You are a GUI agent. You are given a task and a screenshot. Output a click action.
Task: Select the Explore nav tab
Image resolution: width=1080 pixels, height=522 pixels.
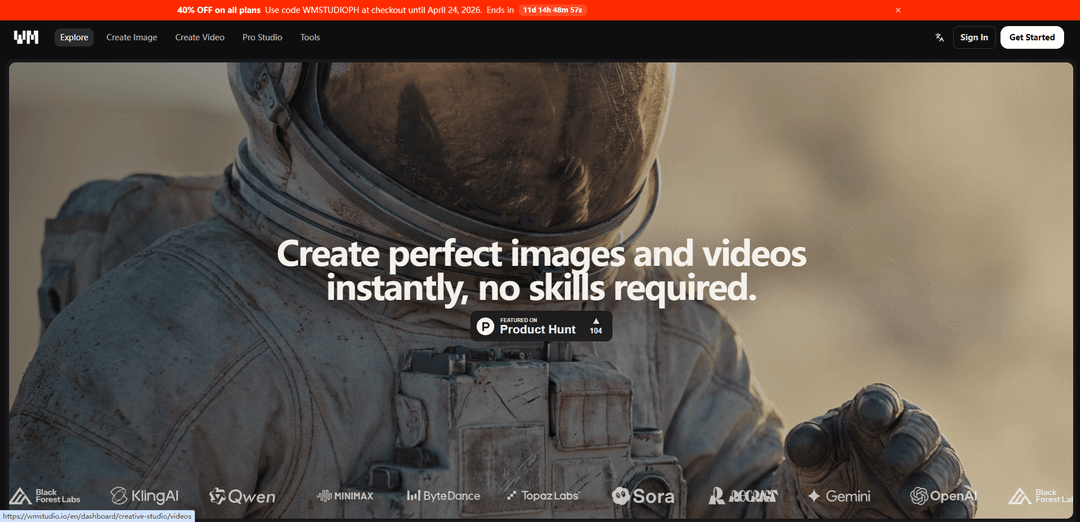click(x=74, y=37)
